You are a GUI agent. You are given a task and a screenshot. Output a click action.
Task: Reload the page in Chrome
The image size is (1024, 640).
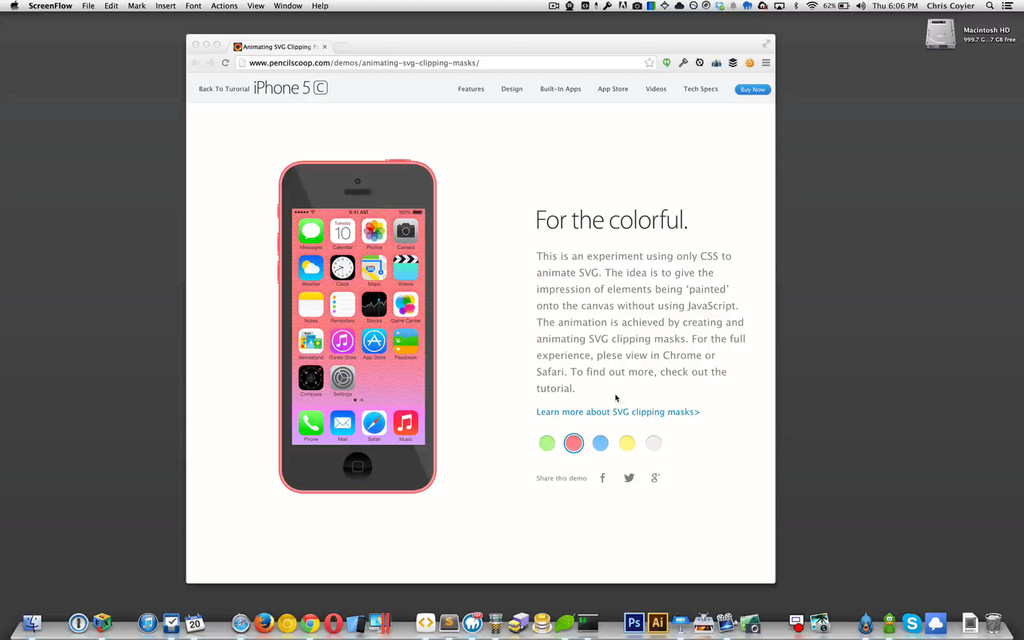pyautogui.click(x=225, y=63)
